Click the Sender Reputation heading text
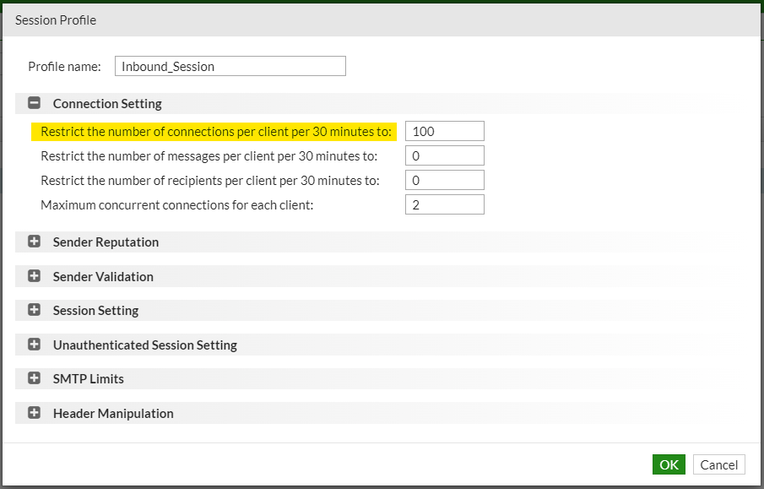Screen dimensions: 764x489 click(105, 242)
